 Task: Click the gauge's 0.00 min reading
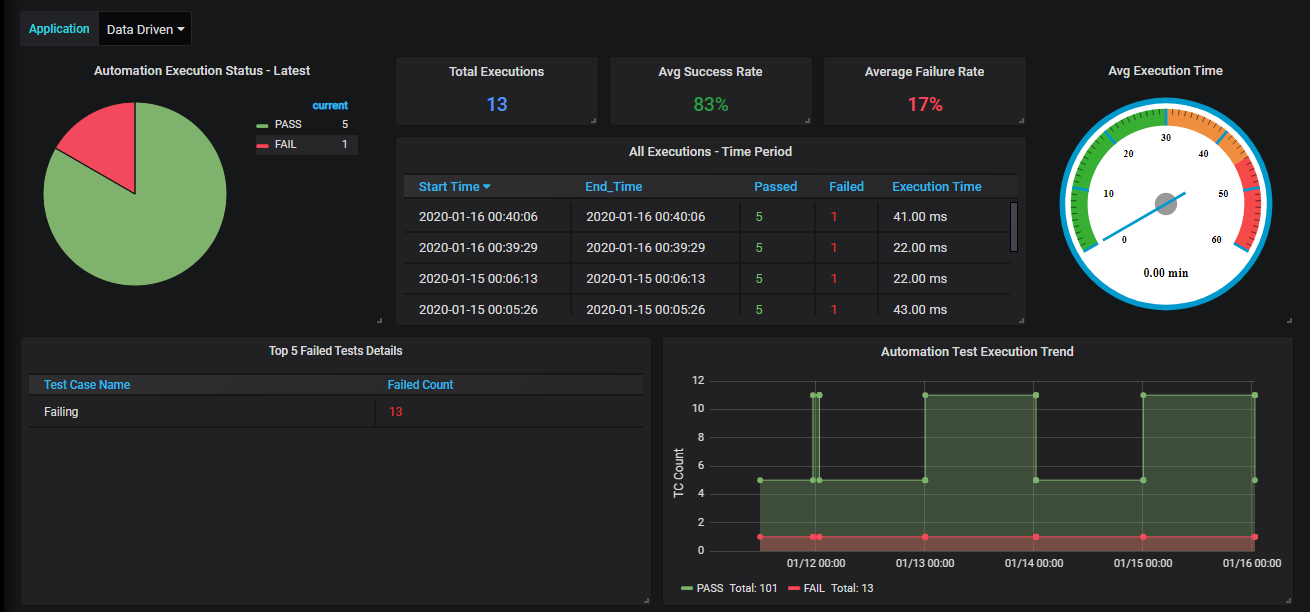[1166, 272]
